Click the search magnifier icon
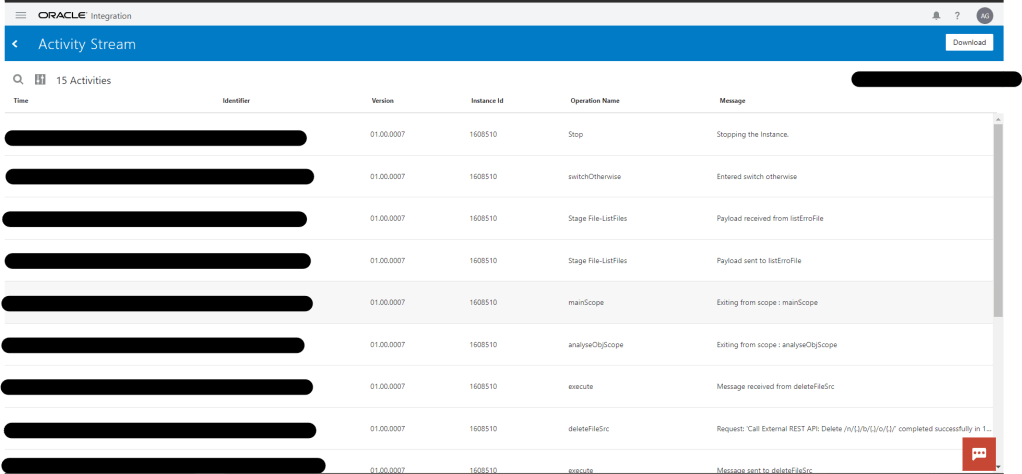1022x474 pixels. (x=18, y=80)
